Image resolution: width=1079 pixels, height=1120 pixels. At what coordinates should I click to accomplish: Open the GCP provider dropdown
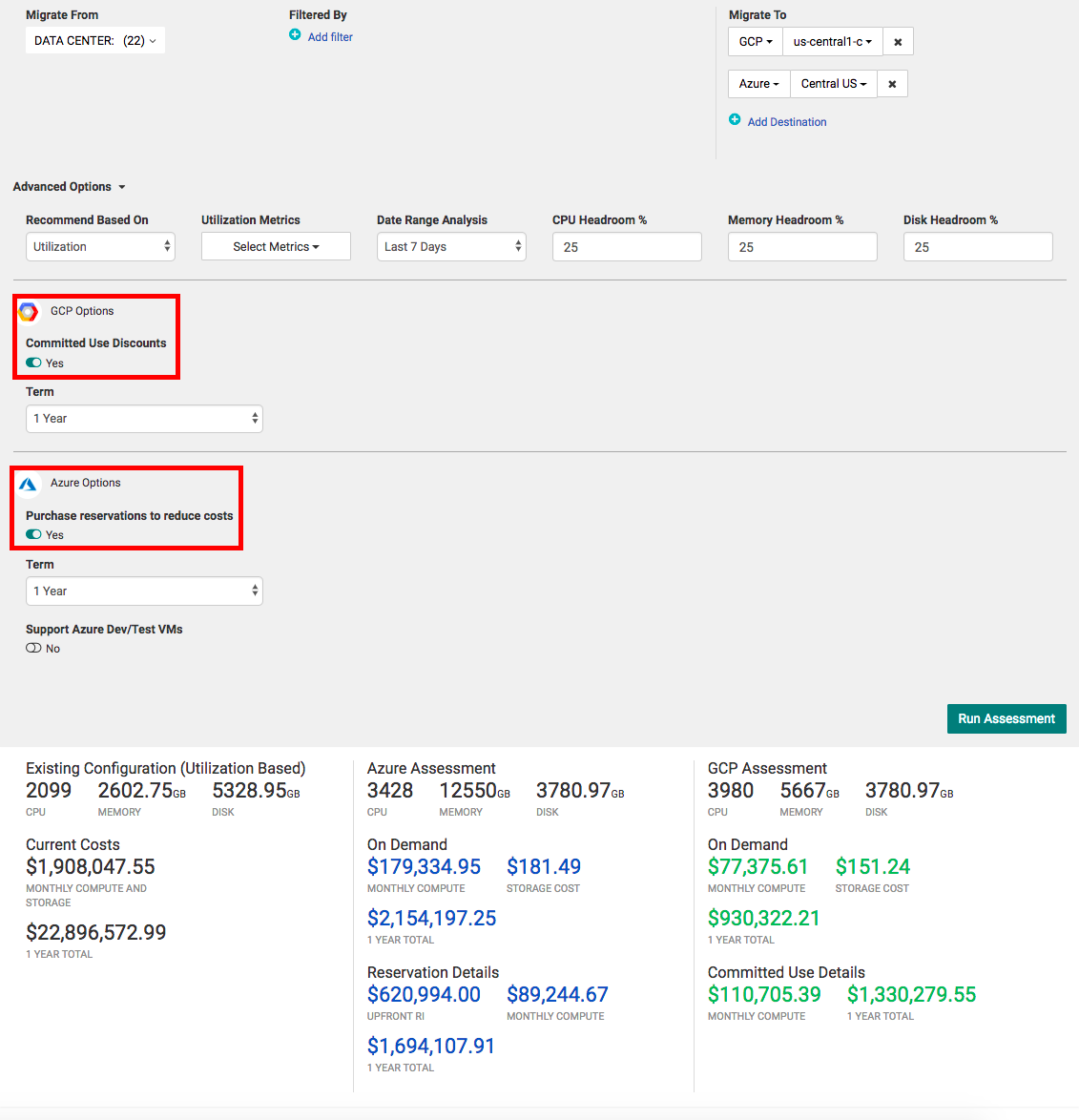pos(756,42)
